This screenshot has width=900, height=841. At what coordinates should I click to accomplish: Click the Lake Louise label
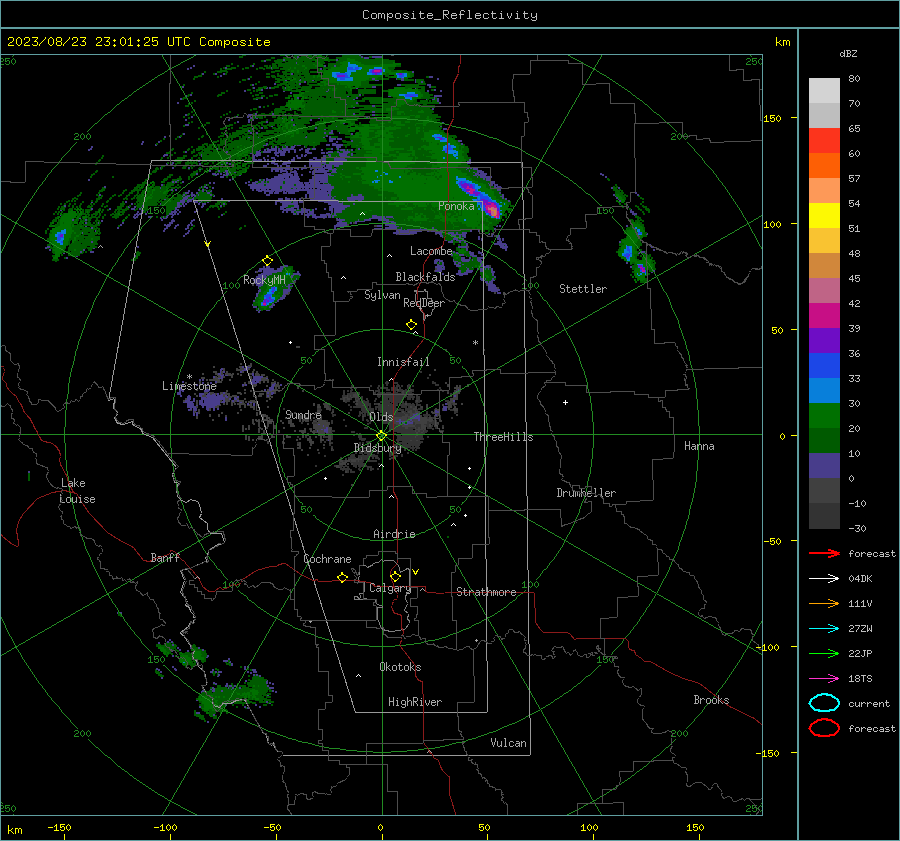(77, 491)
